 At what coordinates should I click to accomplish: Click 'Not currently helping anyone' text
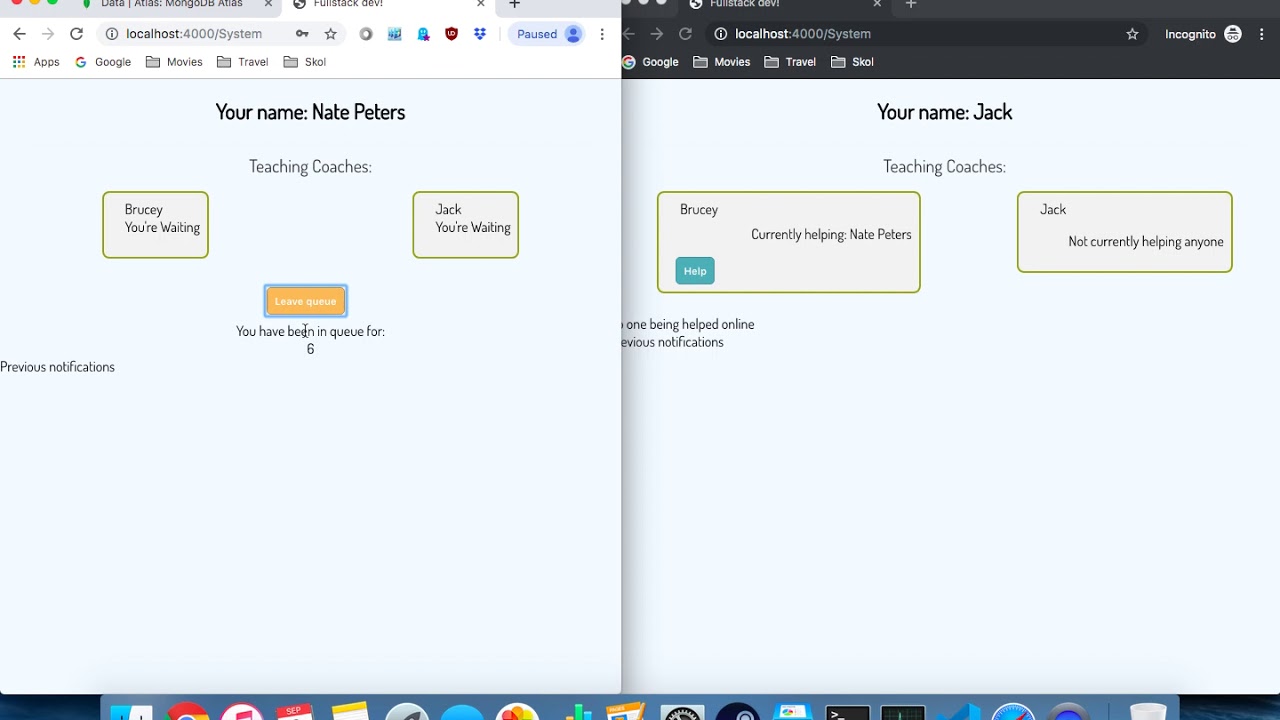(x=1146, y=242)
